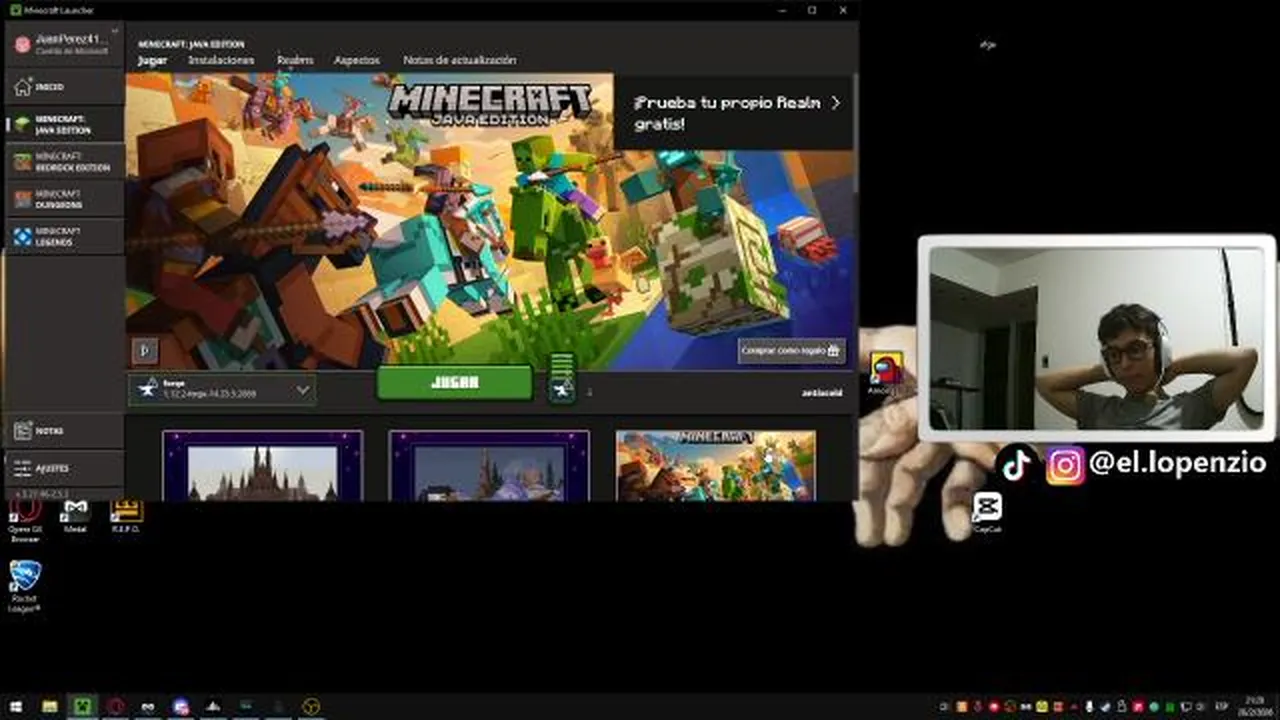
Task: Click the yellow steering wheel taskbar icon
Action: 311,707
